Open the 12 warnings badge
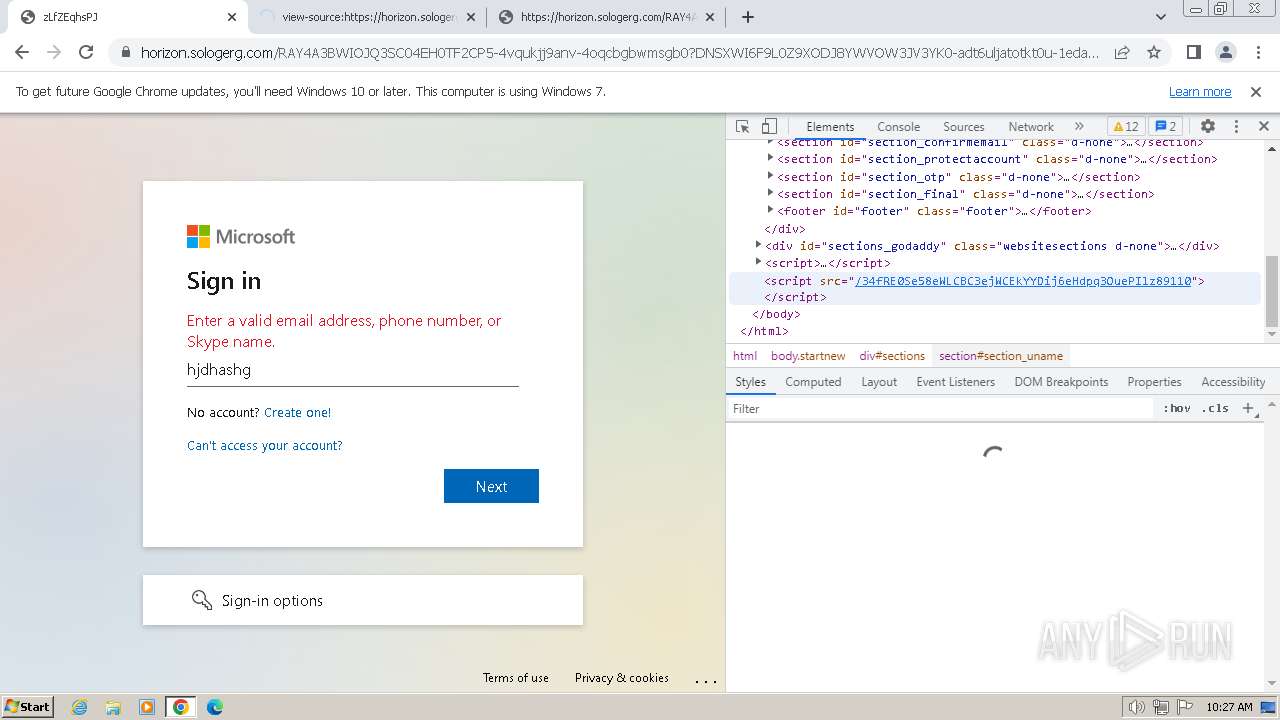1280x720 pixels. pyautogui.click(x=1125, y=127)
